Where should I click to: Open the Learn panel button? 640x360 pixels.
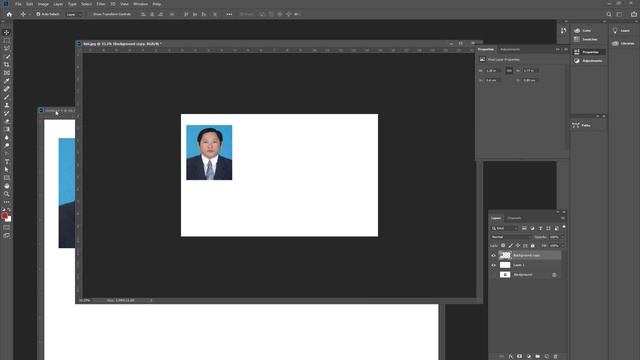tap(622, 31)
